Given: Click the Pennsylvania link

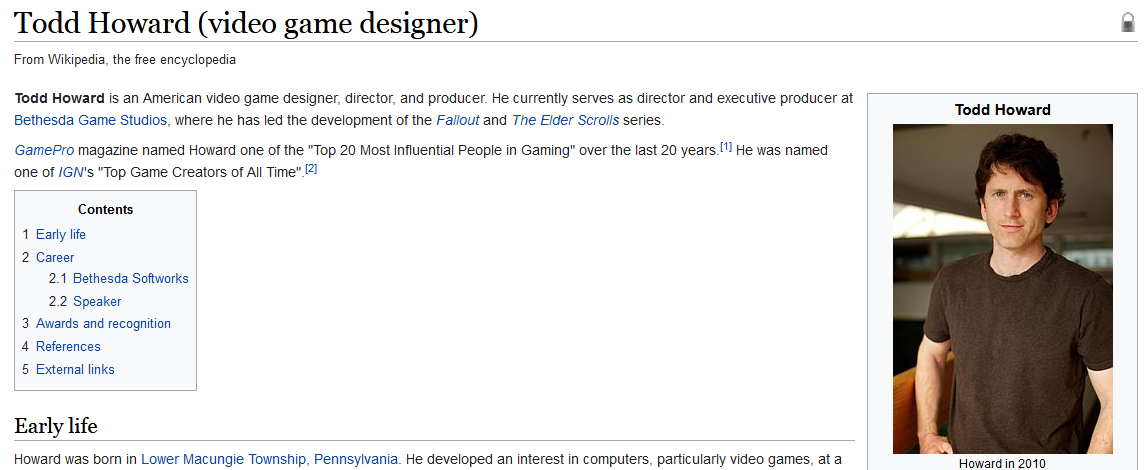Looking at the screenshot, I should 357,459.
